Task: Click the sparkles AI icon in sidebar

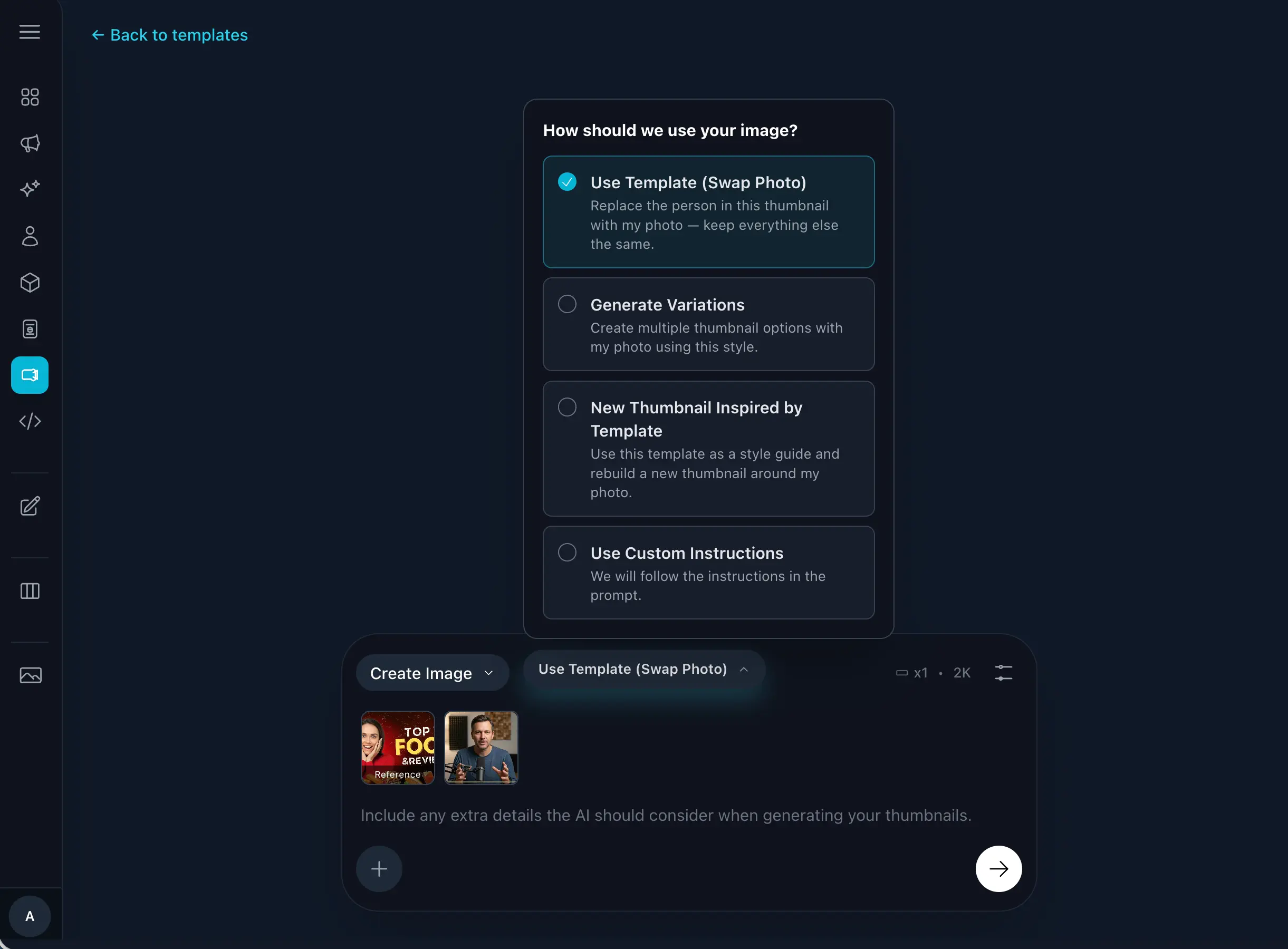Action: [x=30, y=189]
